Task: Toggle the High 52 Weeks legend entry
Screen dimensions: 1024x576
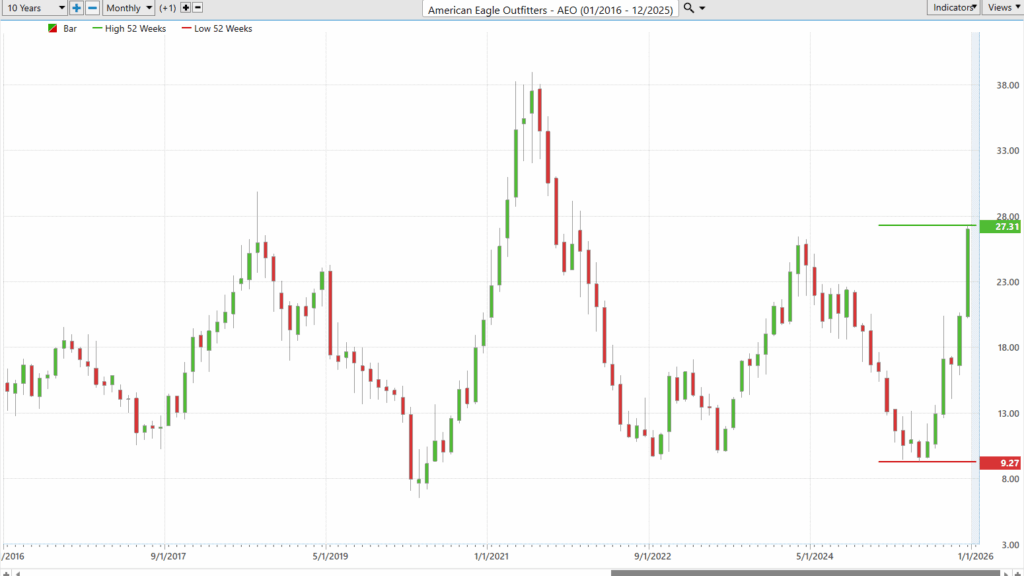Action: 128,29
